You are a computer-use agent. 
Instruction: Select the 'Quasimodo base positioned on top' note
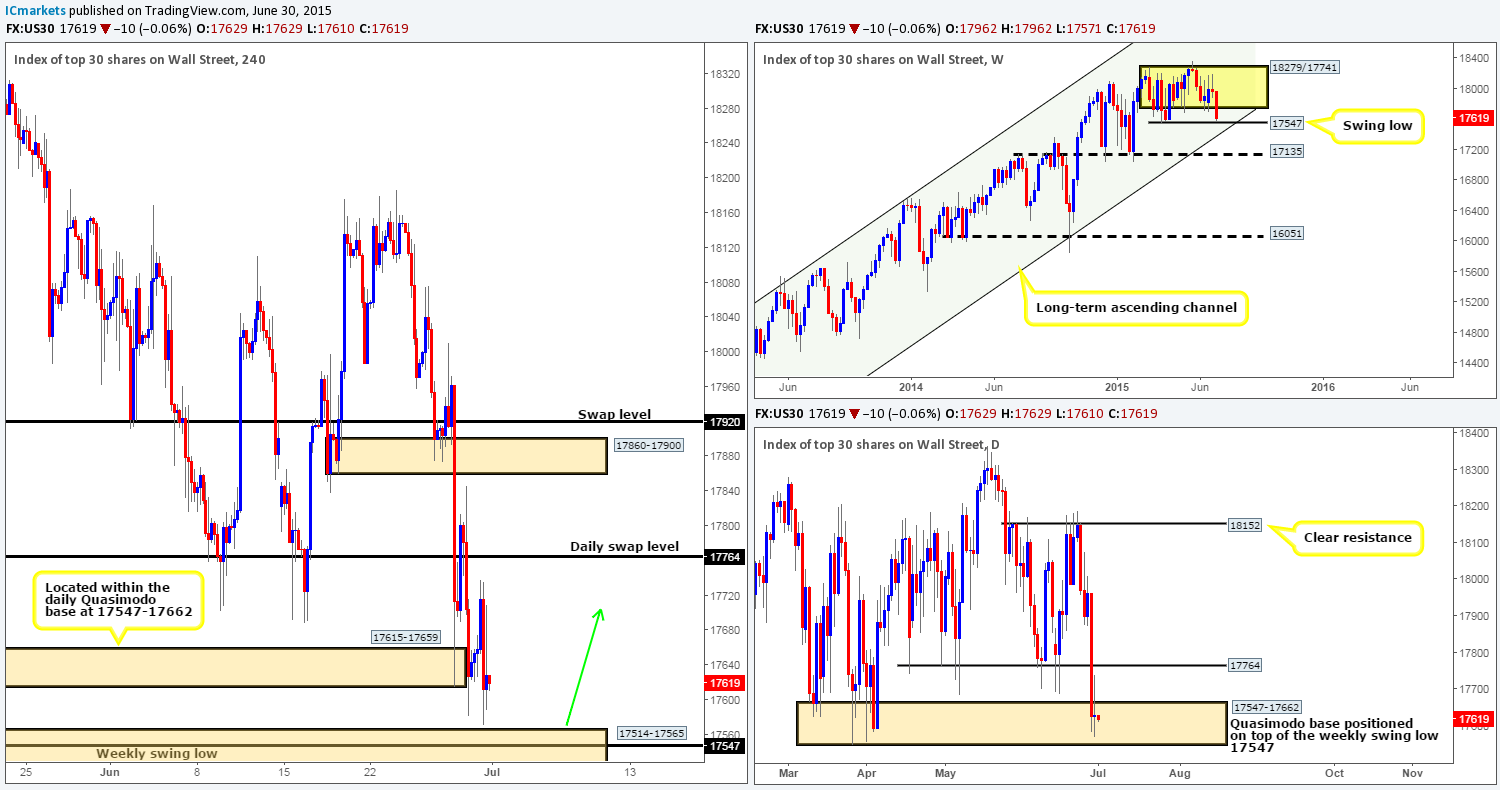[1334, 735]
